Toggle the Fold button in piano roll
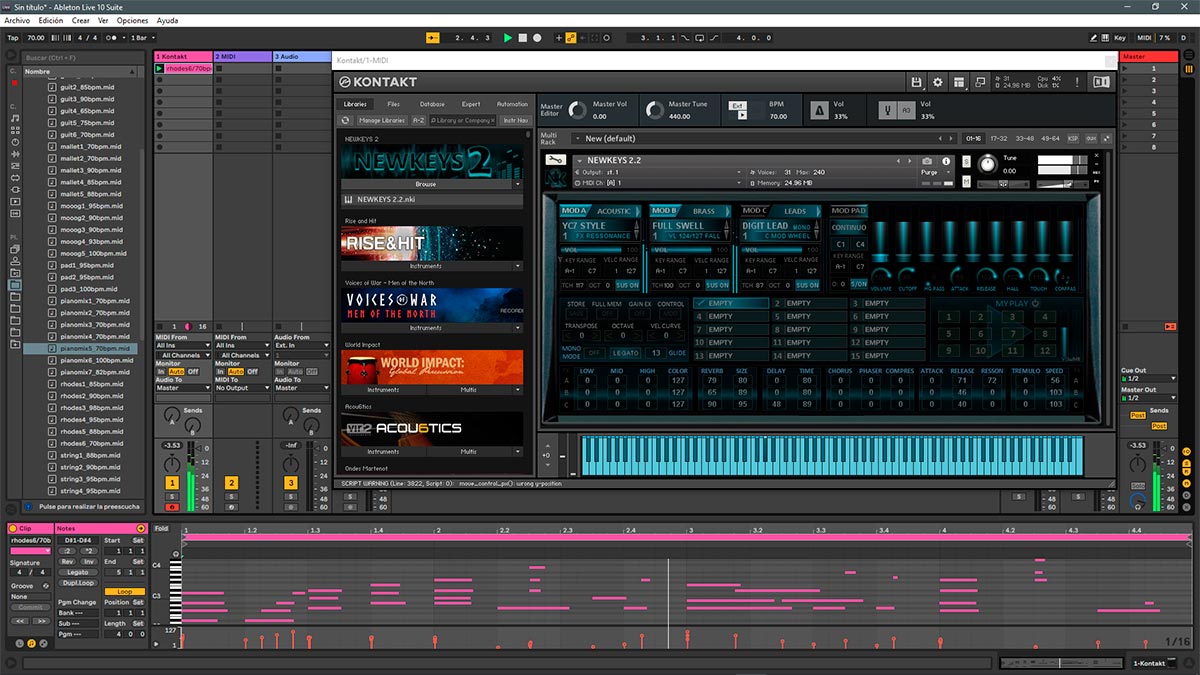 point(162,528)
